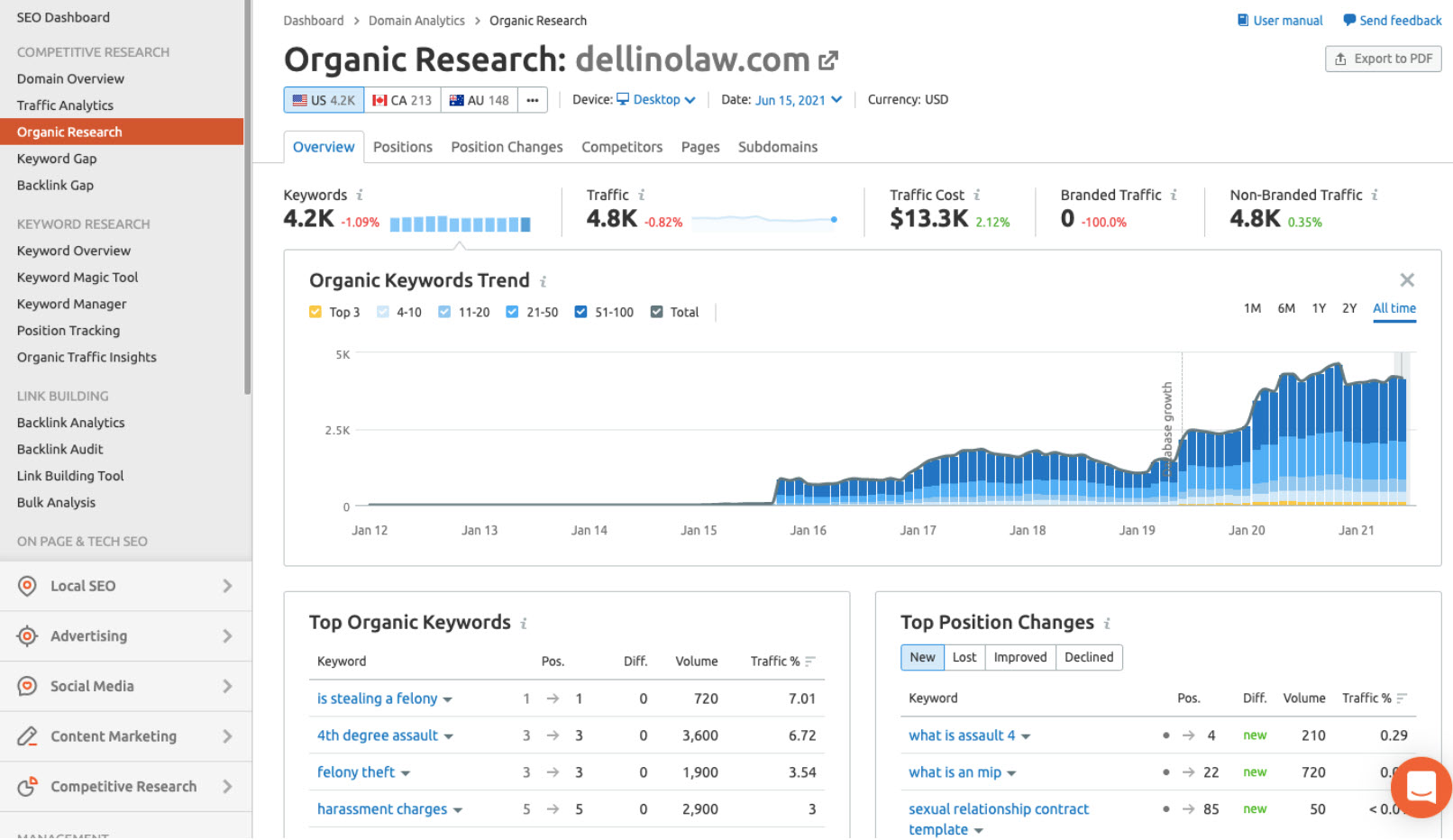
Task: Click the Desktop monitor device icon
Action: pos(623,99)
